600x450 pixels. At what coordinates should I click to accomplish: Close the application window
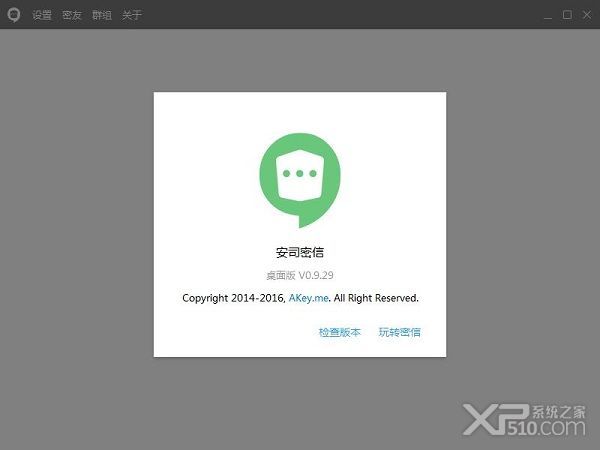587,15
